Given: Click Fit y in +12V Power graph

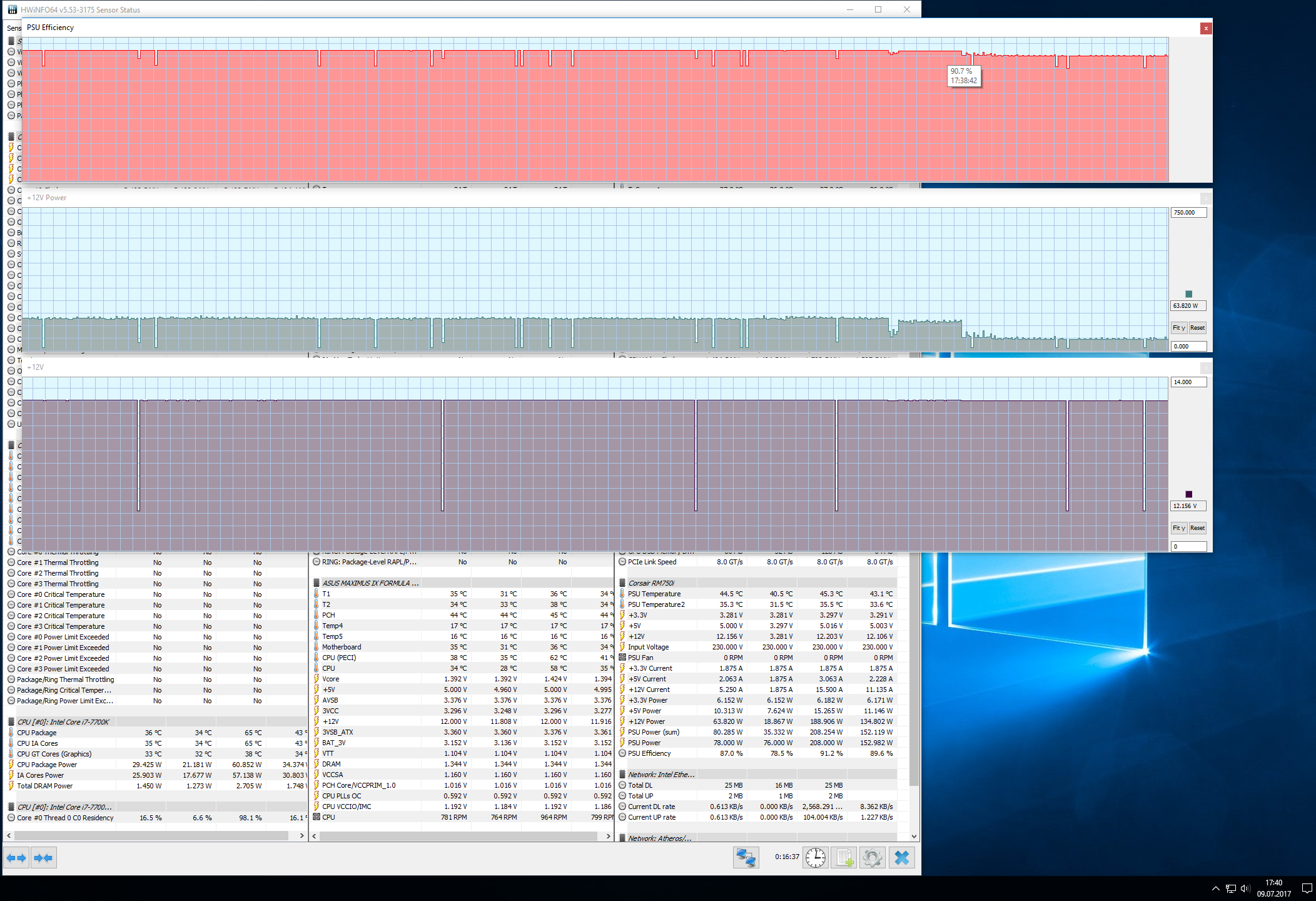Looking at the screenshot, I should 1178,328.
